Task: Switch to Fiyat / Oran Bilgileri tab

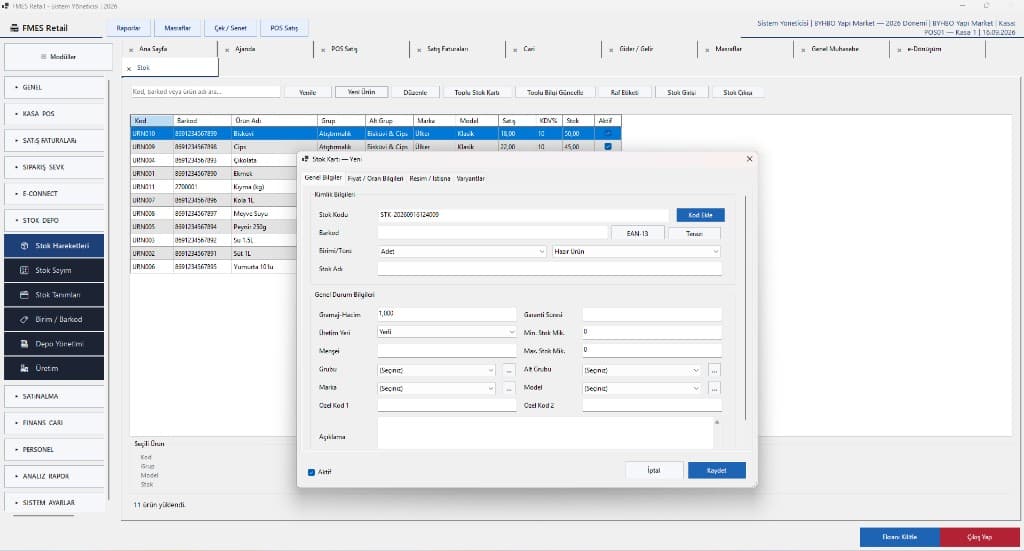Action: (x=375, y=178)
